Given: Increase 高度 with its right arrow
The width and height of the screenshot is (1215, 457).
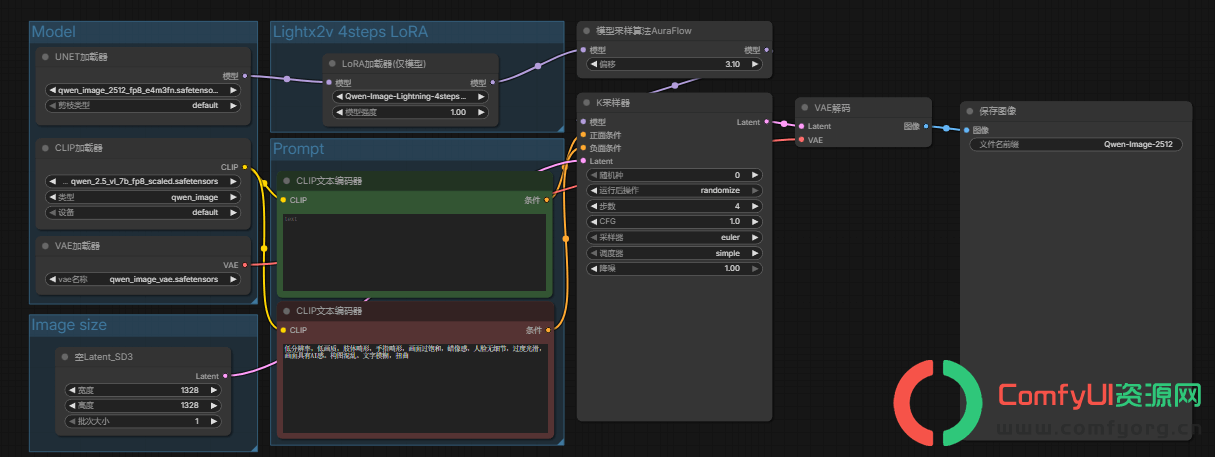Looking at the screenshot, I should click(x=215, y=406).
